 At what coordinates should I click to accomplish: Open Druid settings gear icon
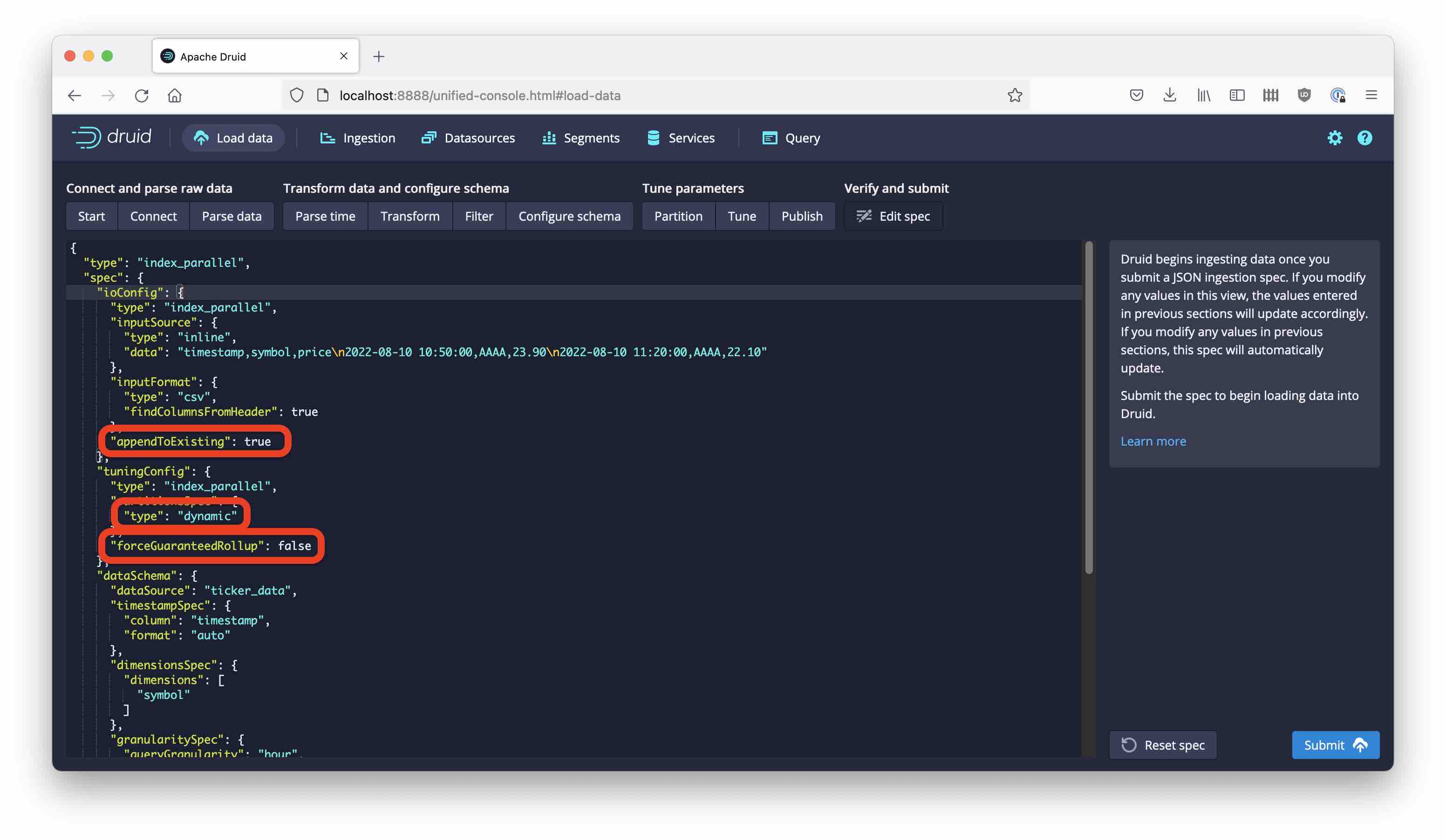pos(1334,138)
